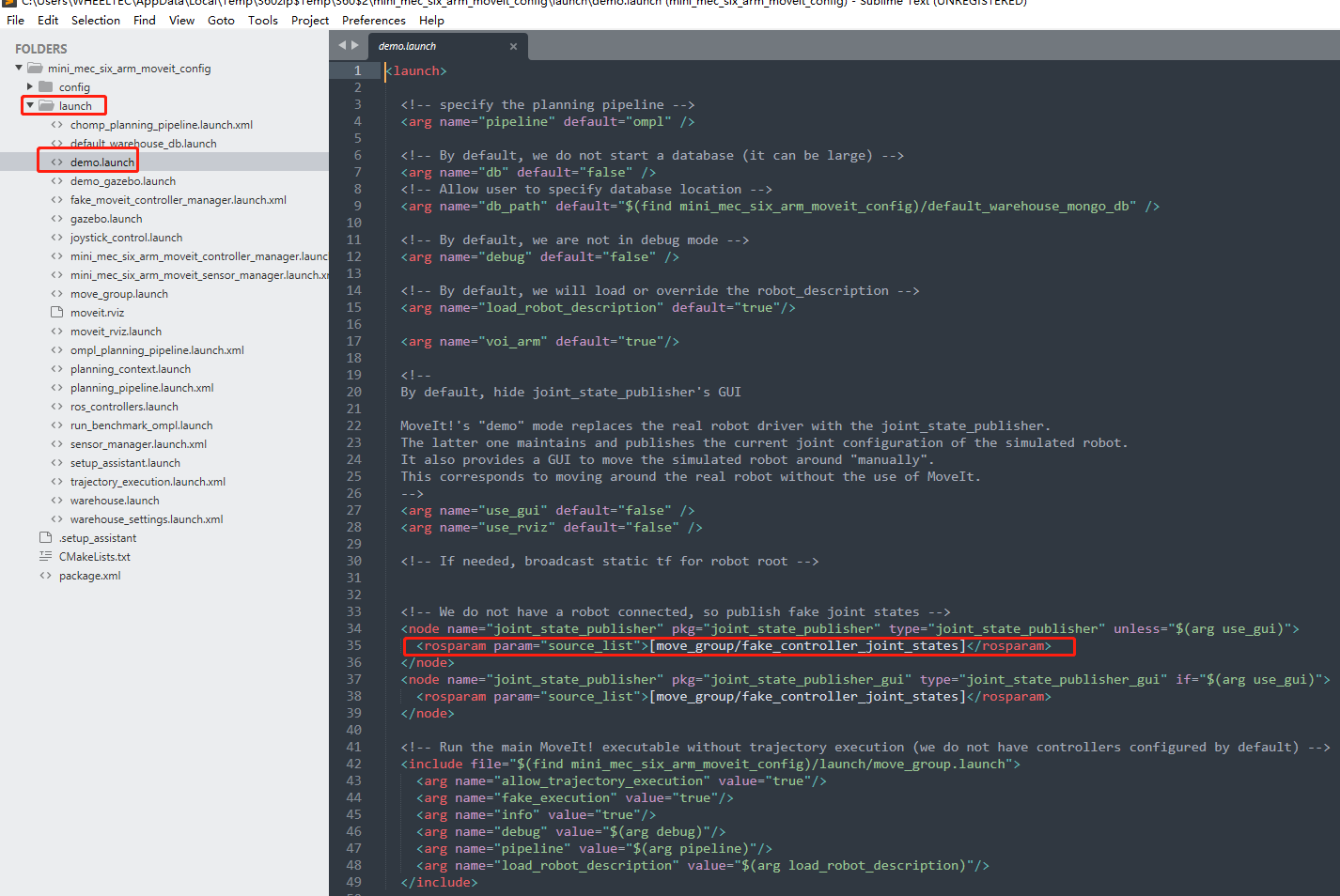Open moveit_rviz.launch file

coord(116,332)
